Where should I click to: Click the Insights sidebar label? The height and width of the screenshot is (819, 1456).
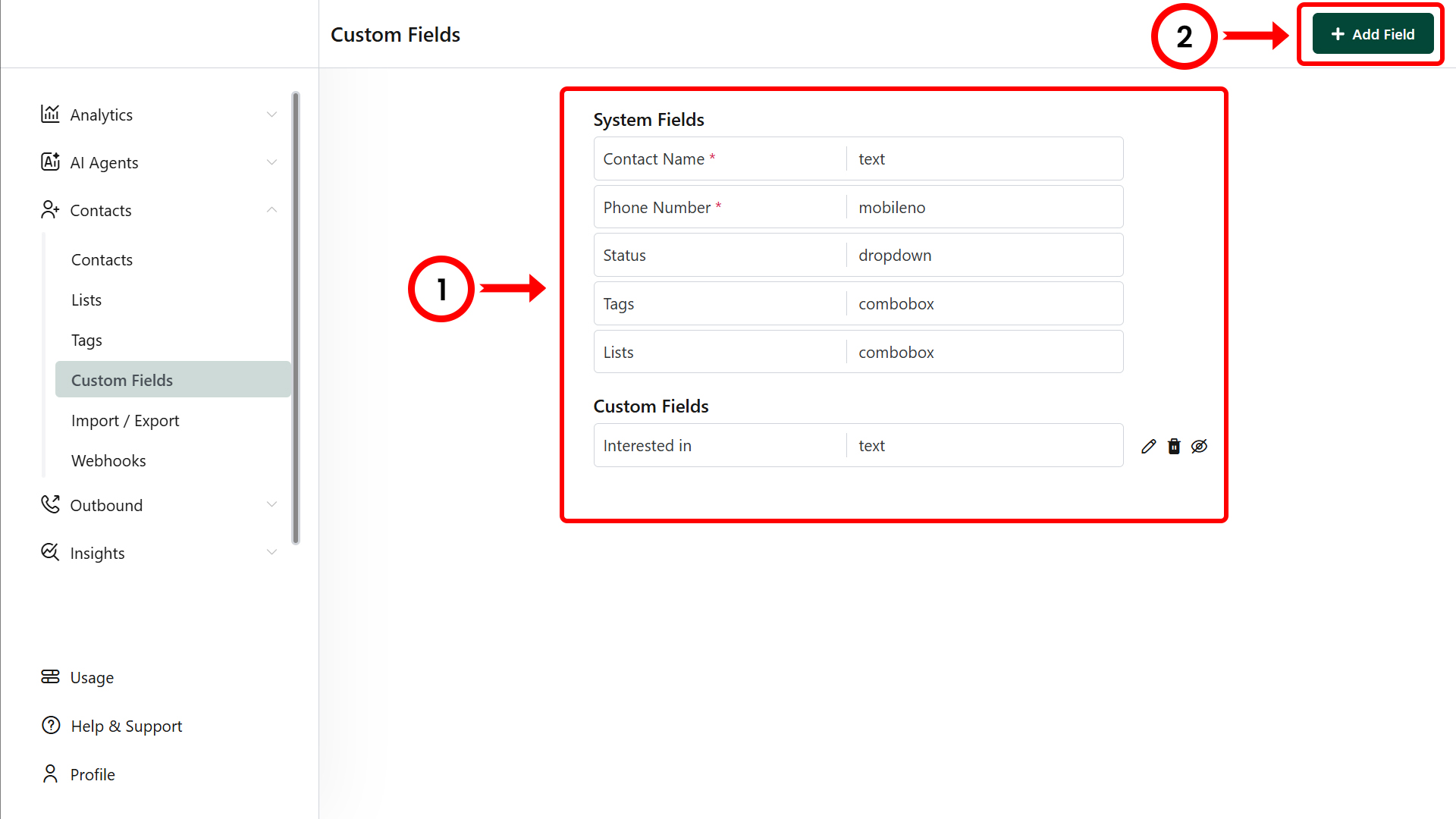coord(97,553)
